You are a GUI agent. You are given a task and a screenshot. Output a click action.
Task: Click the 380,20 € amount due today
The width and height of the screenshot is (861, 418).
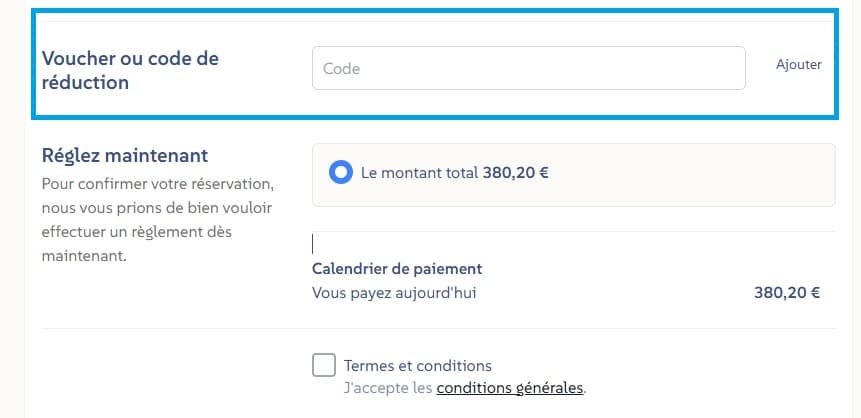tap(787, 293)
